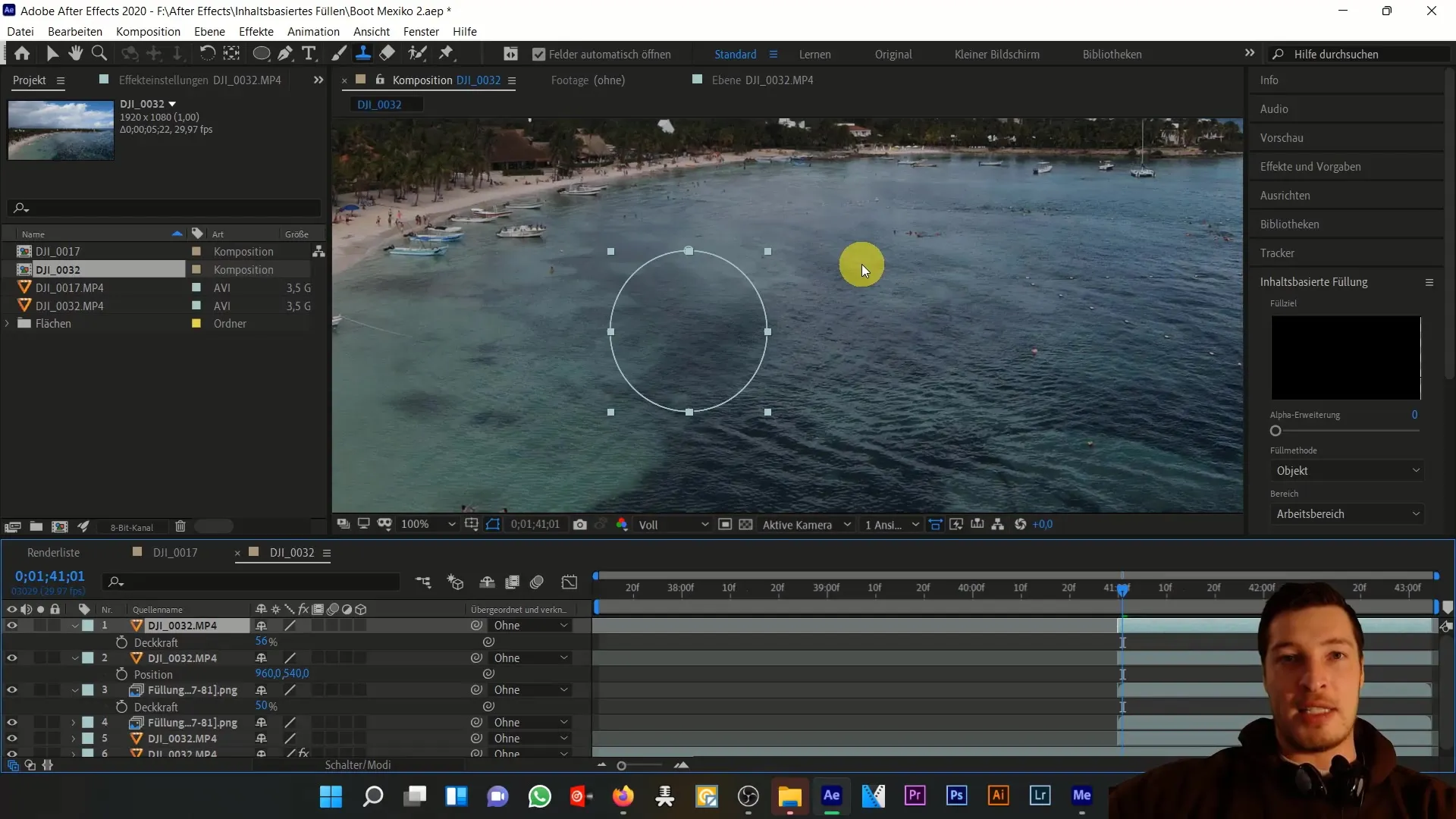Click the render queue Renderliste tab

pyautogui.click(x=54, y=552)
